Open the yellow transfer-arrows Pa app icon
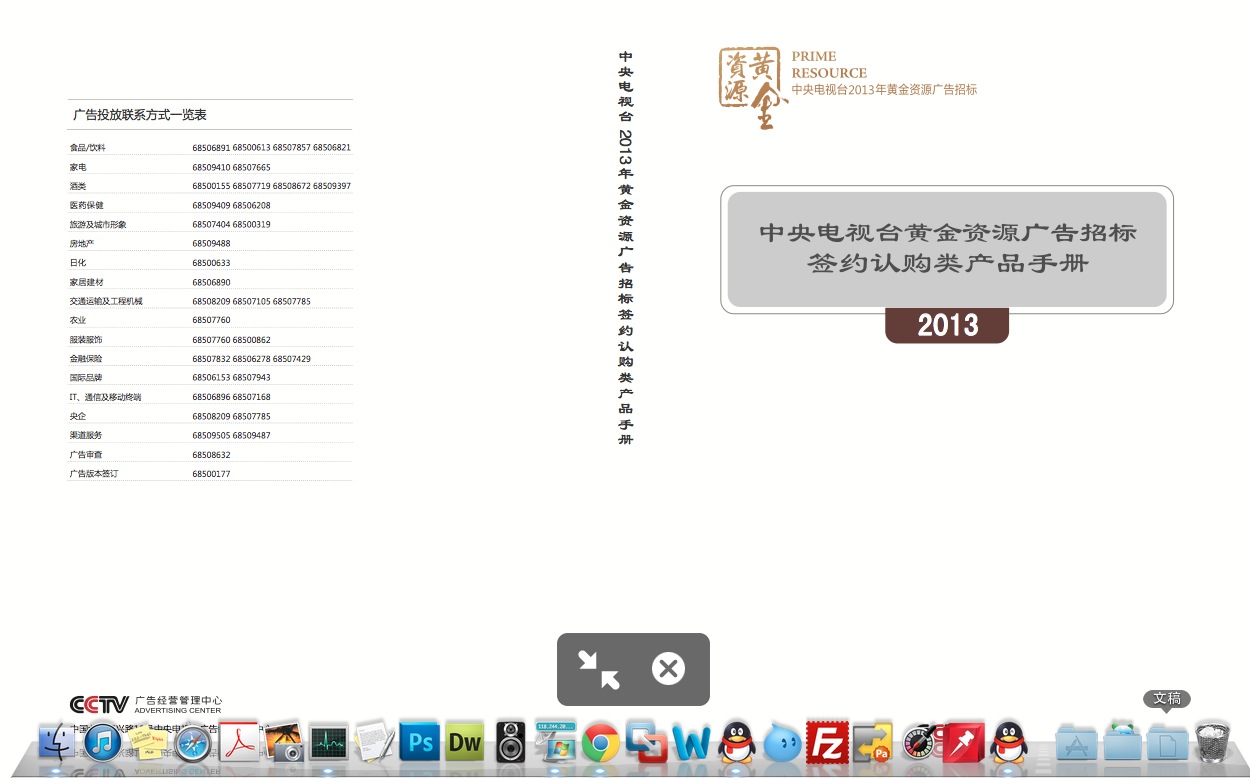 pyautogui.click(x=873, y=743)
